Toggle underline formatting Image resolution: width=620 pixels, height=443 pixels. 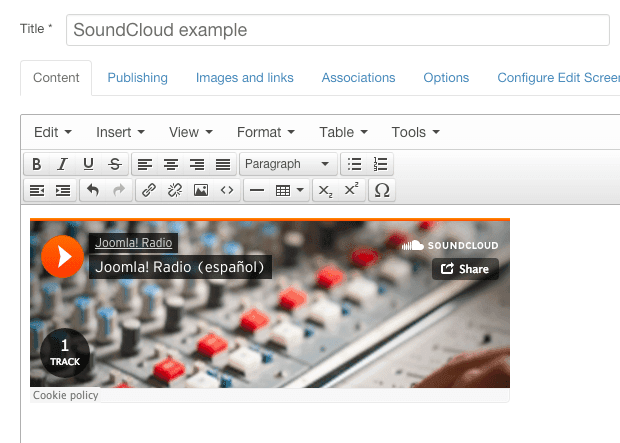coord(88,164)
